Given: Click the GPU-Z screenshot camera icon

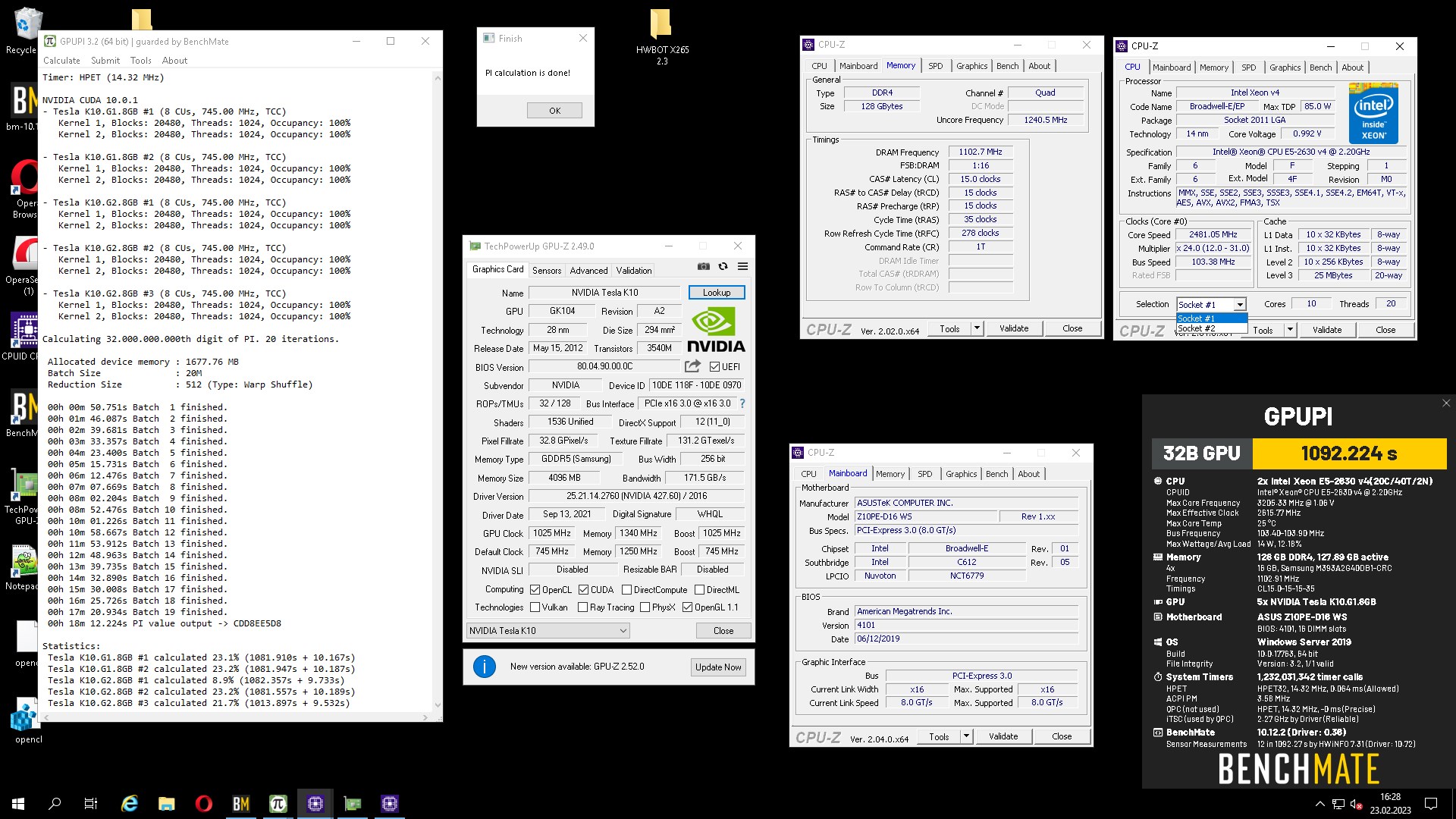Looking at the screenshot, I should (x=704, y=266).
